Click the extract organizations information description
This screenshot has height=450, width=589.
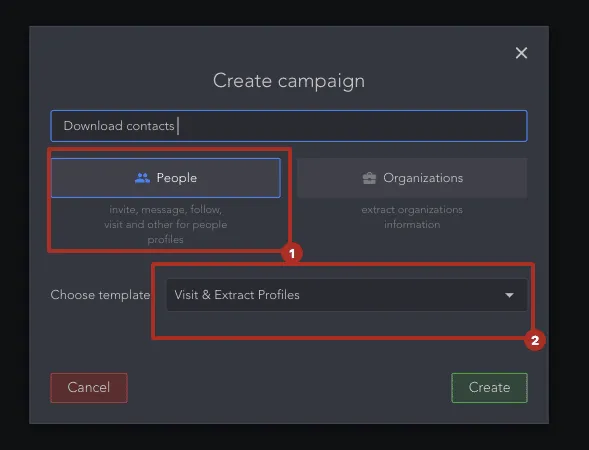click(x=412, y=217)
